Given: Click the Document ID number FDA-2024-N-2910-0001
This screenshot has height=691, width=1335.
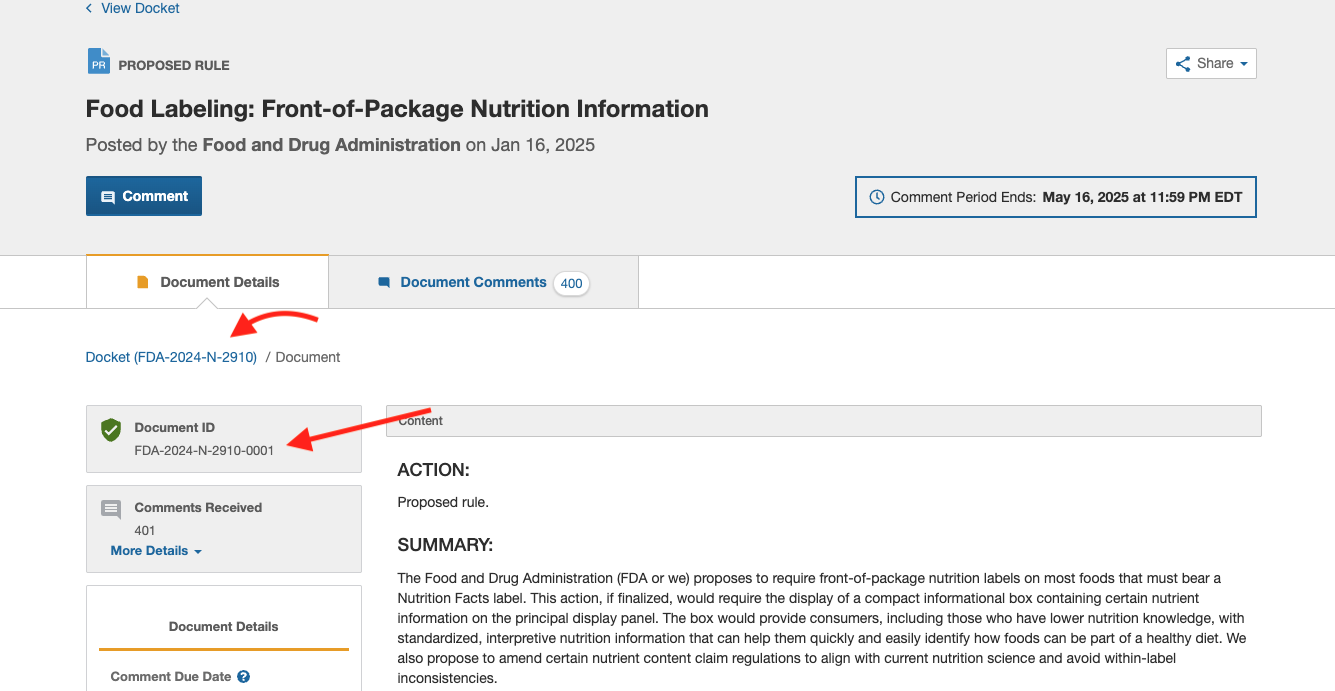Looking at the screenshot, I should [204, 450].
